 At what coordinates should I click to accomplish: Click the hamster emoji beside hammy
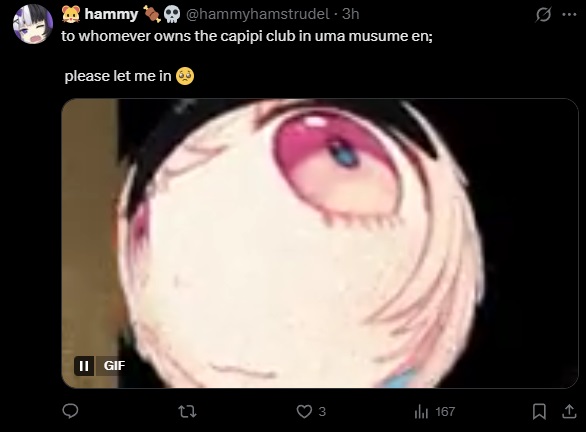(71, 14)
